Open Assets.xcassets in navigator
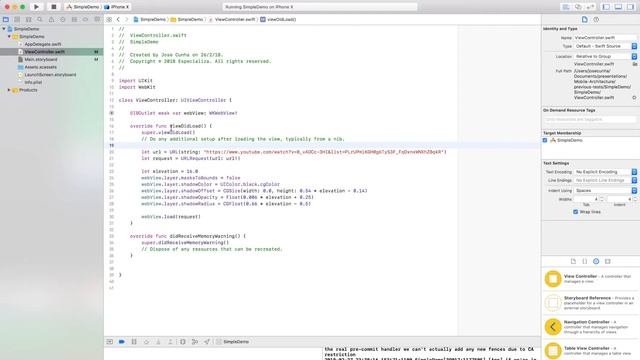 (40, 67)
